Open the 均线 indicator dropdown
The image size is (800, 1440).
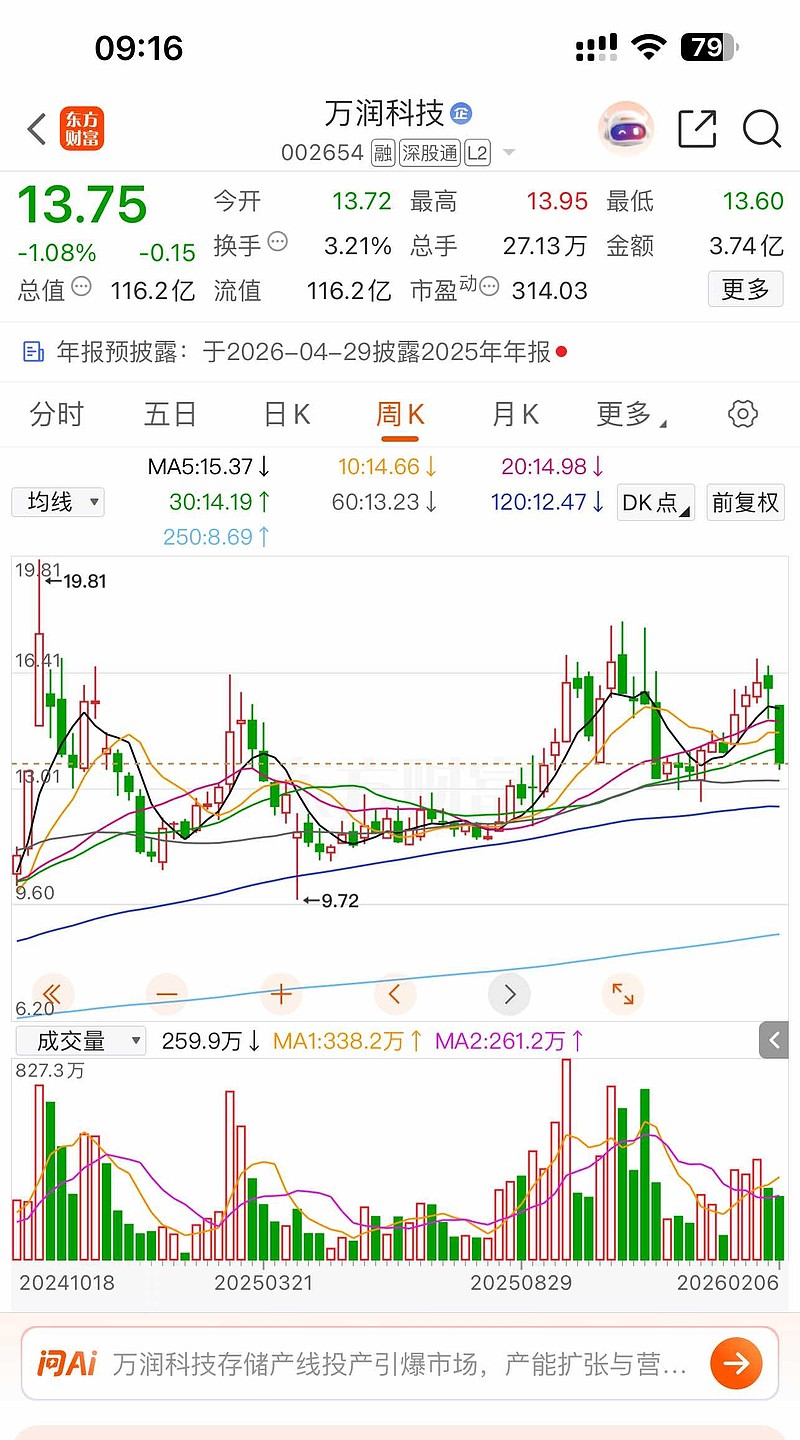pos(57,502)
